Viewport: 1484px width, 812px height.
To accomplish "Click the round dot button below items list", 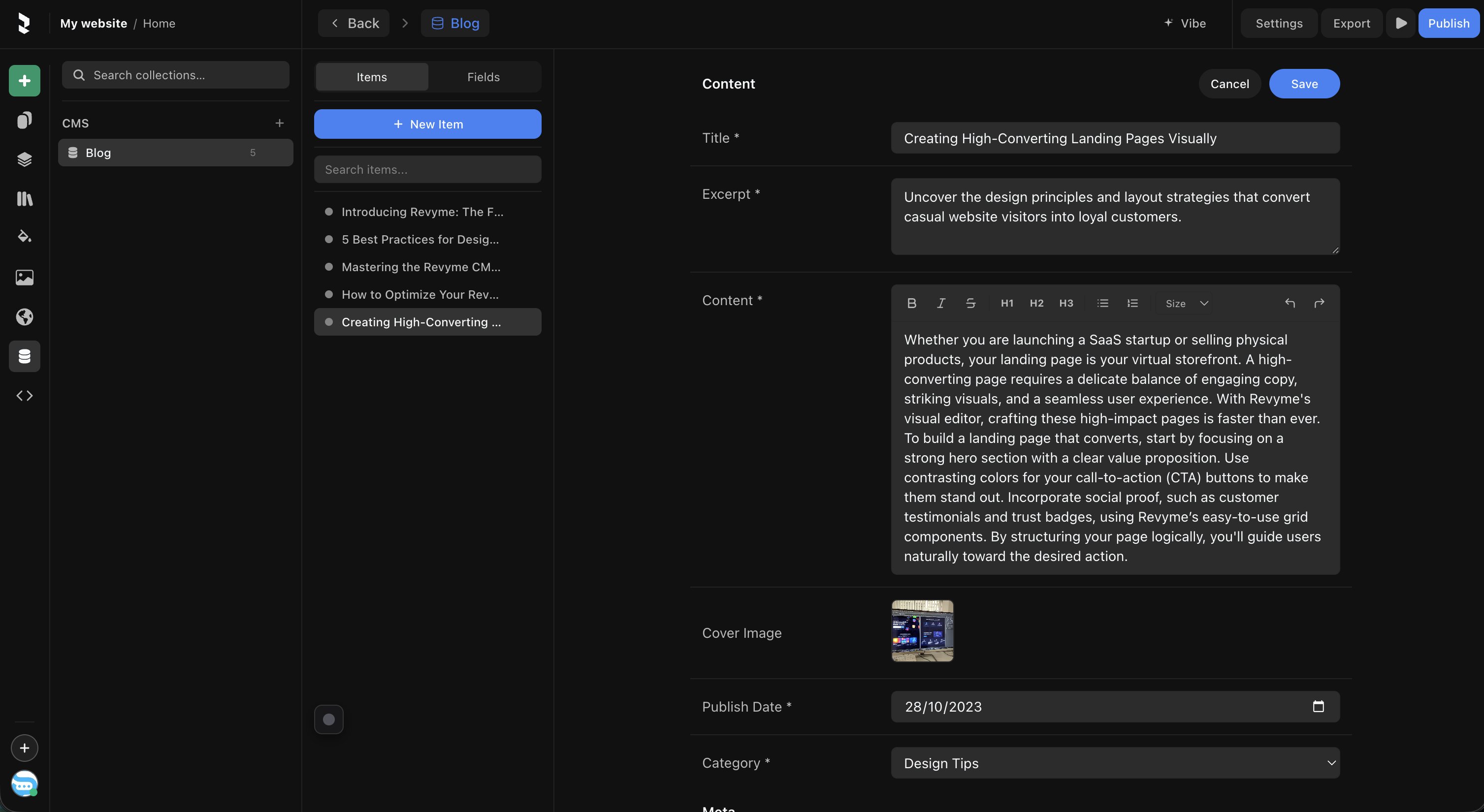I will point(329,719).
